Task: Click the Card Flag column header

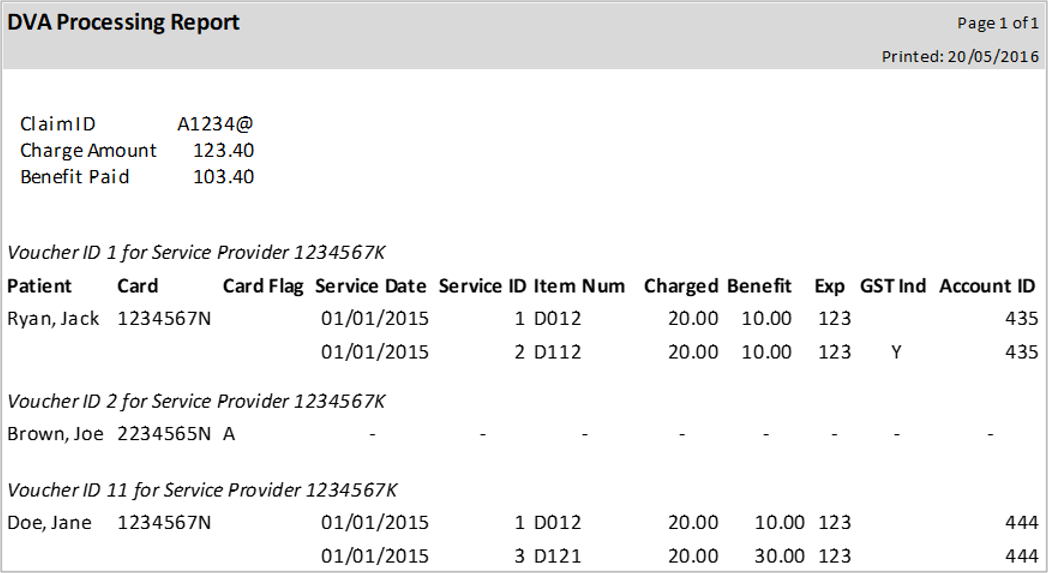Action: pyautogui.click(x=262, y=286)
